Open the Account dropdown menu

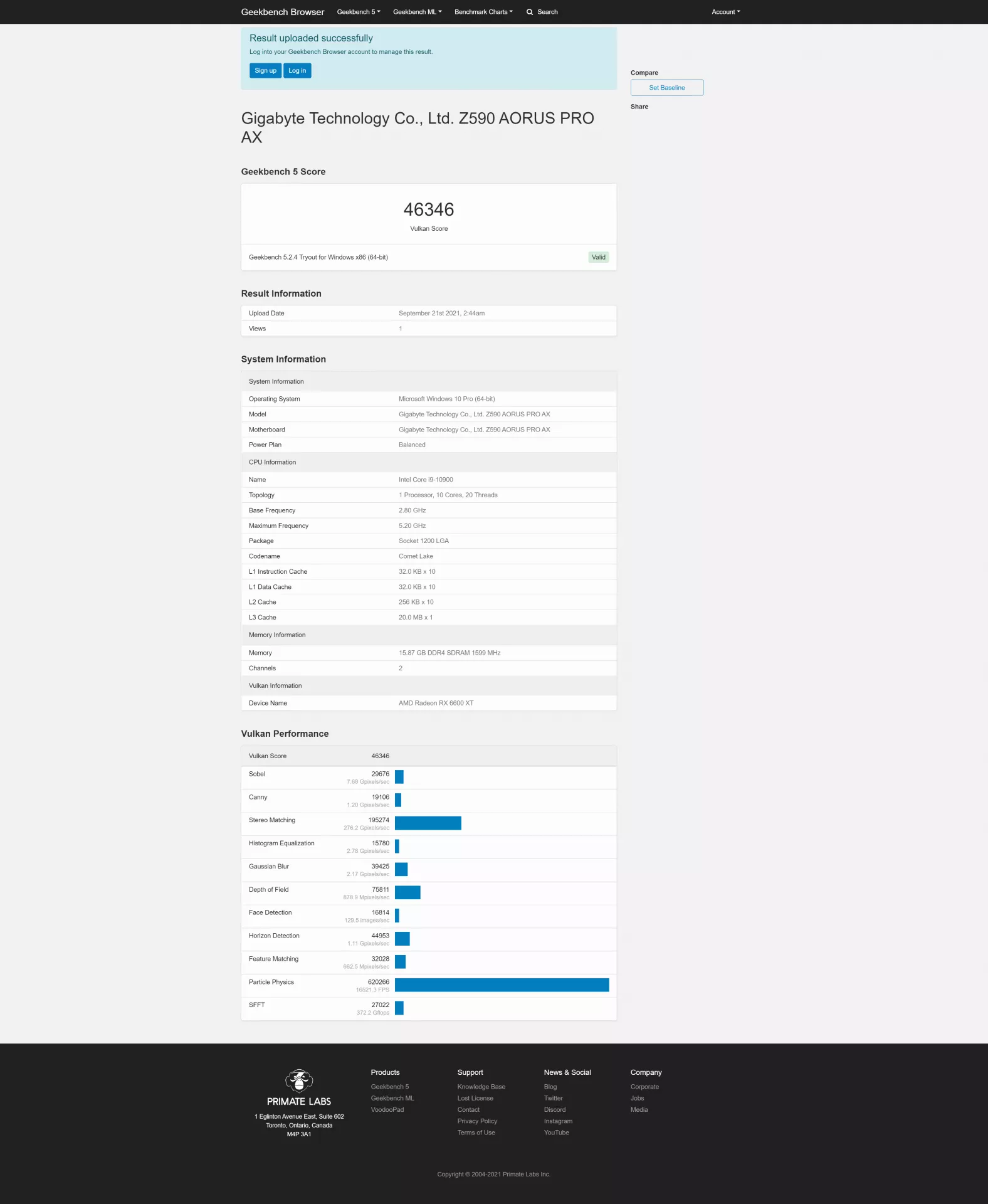pos(726,12)
